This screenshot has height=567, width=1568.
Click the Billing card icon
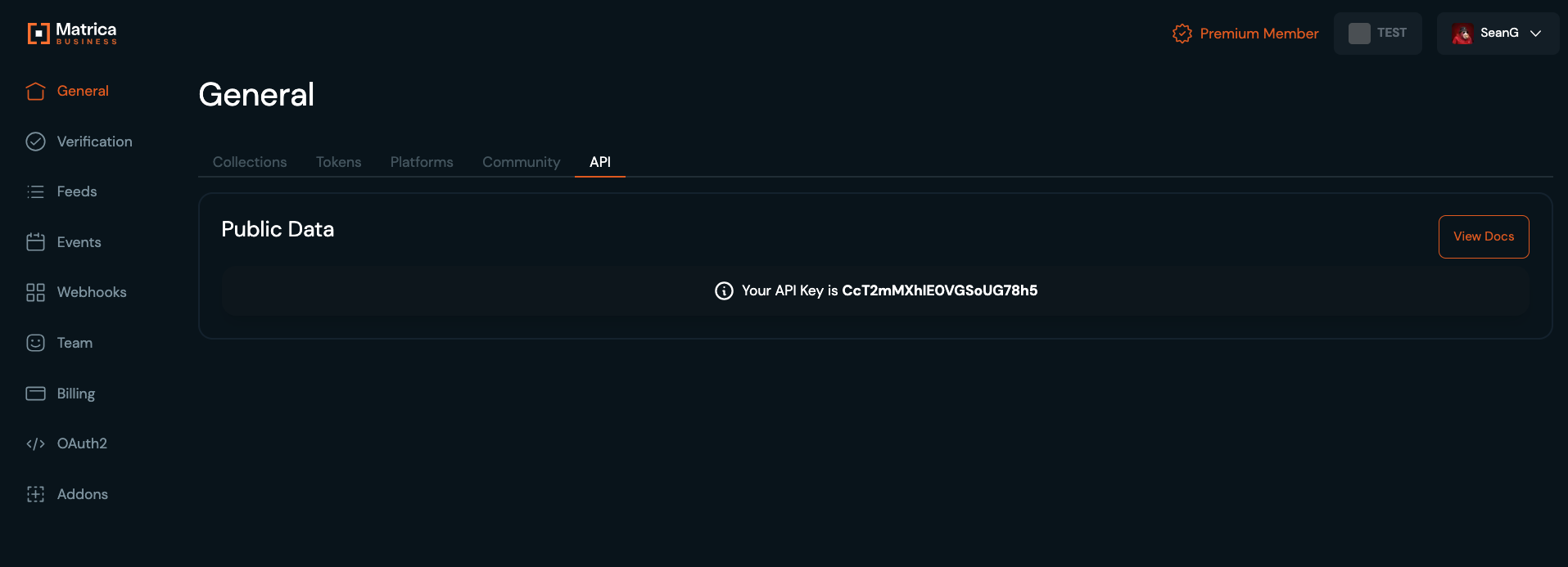click(x=35, y=394)
